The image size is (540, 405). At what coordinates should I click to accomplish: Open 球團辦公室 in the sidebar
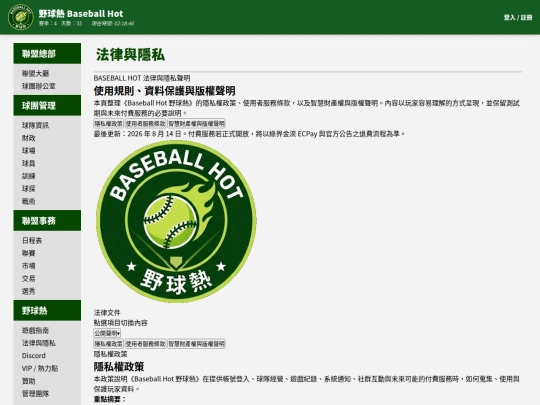pos(39,86)
